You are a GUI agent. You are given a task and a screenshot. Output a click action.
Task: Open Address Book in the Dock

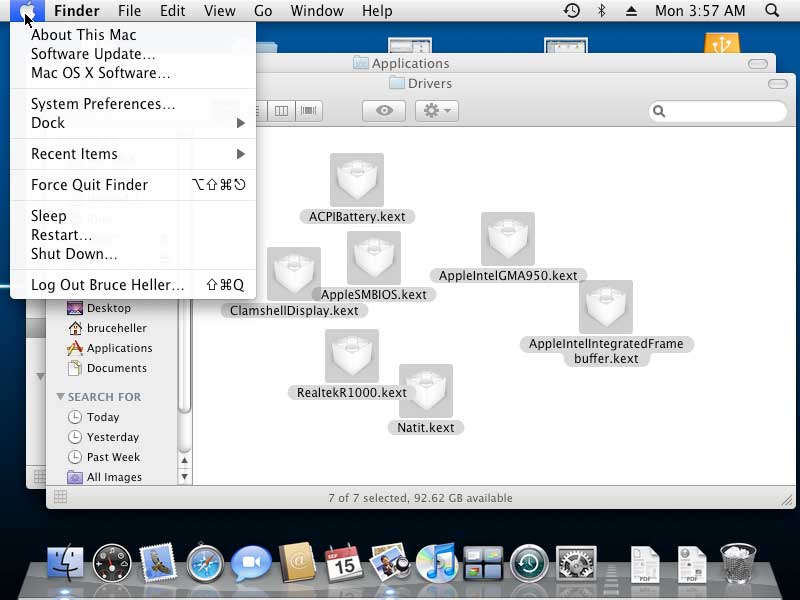point(297,562)
